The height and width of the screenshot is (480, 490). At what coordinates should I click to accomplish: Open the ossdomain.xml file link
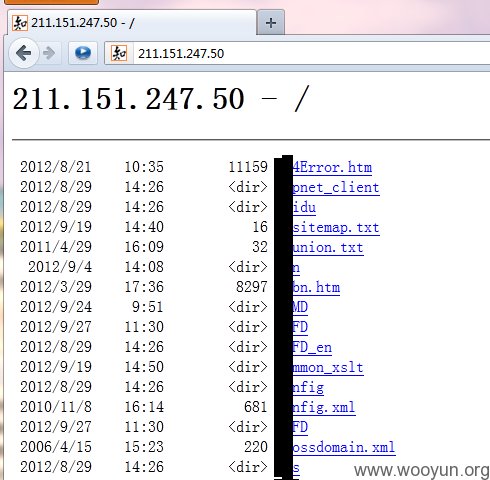click(x=344, y=447)
